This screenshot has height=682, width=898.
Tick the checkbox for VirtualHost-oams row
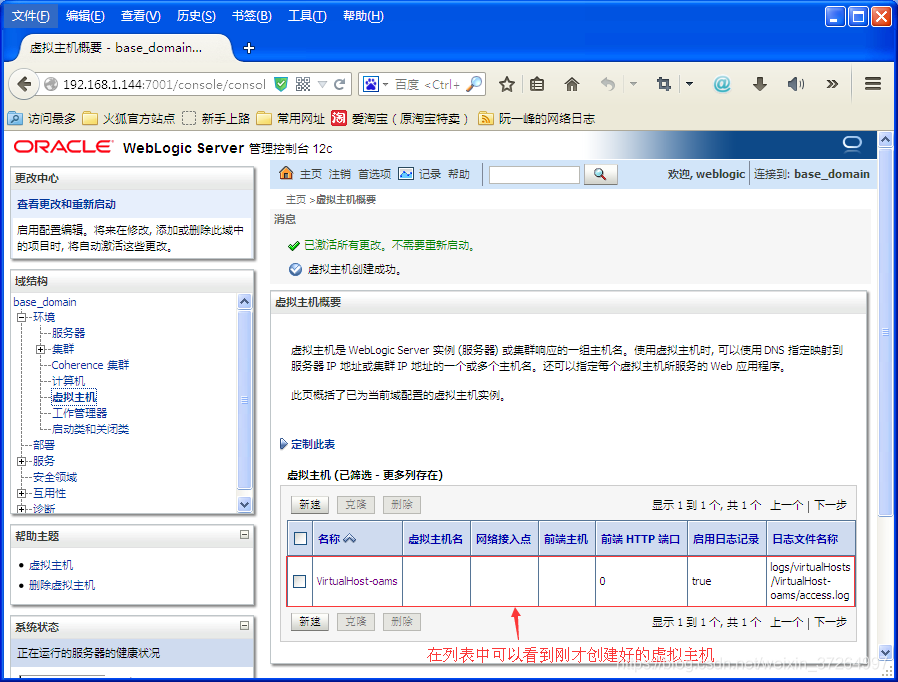(300, 581)
